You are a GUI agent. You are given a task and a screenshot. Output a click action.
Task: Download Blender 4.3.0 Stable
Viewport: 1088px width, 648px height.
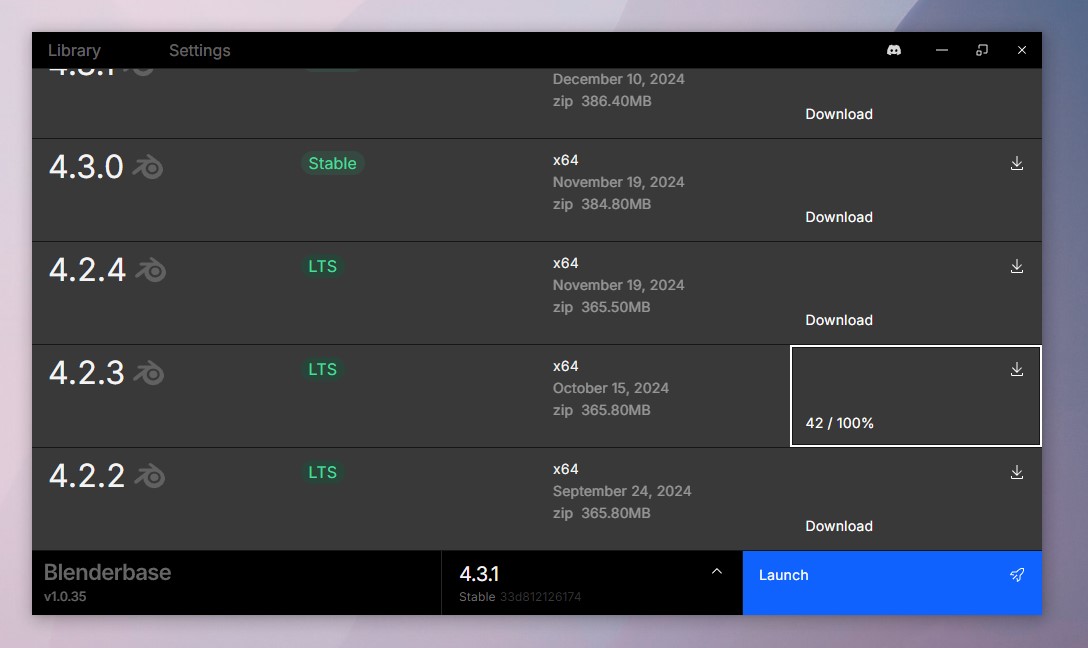839,217
